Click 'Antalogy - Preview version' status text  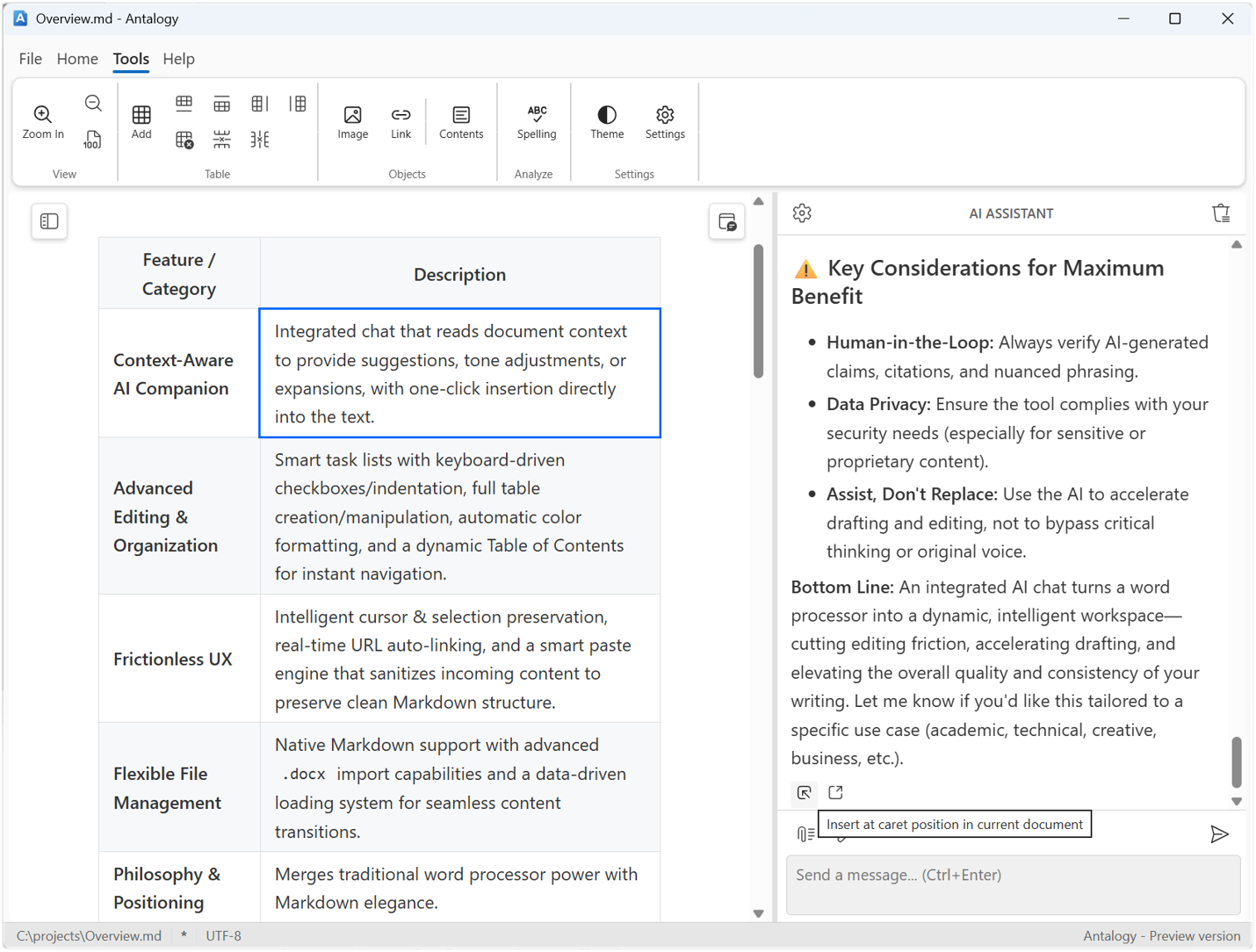tap(1161, 935)
